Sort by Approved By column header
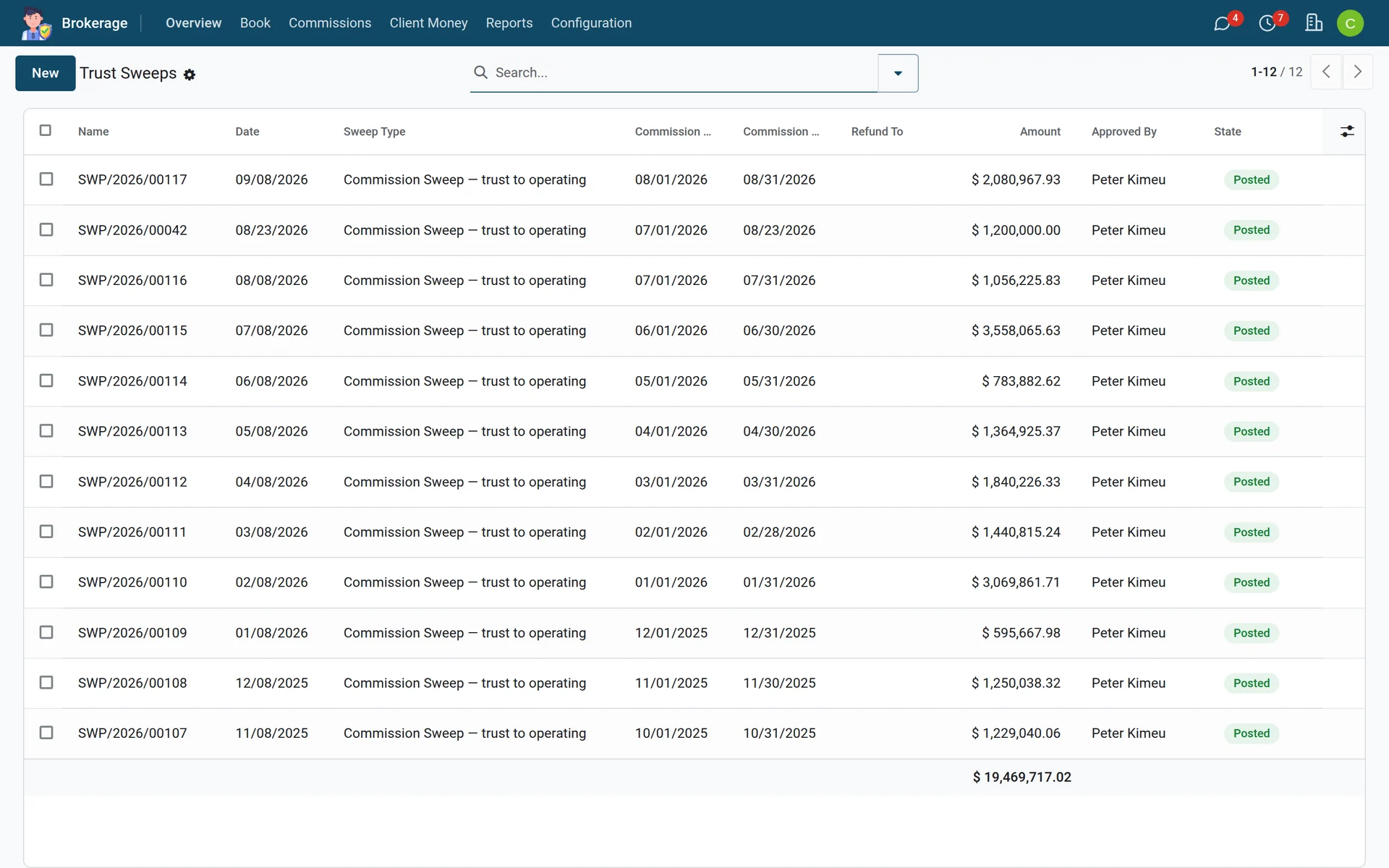 (x=1123, y=132)
